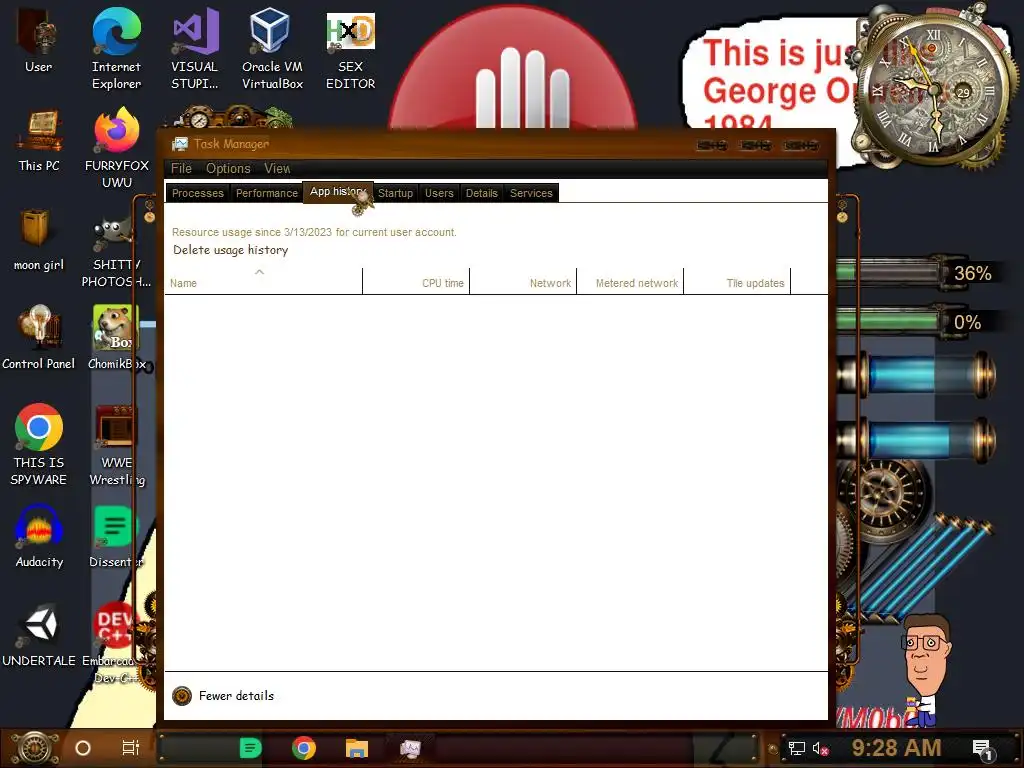Sort by the Tile updates column
1024x768 pixels.
pyautogui.click(x=737, y=281)
